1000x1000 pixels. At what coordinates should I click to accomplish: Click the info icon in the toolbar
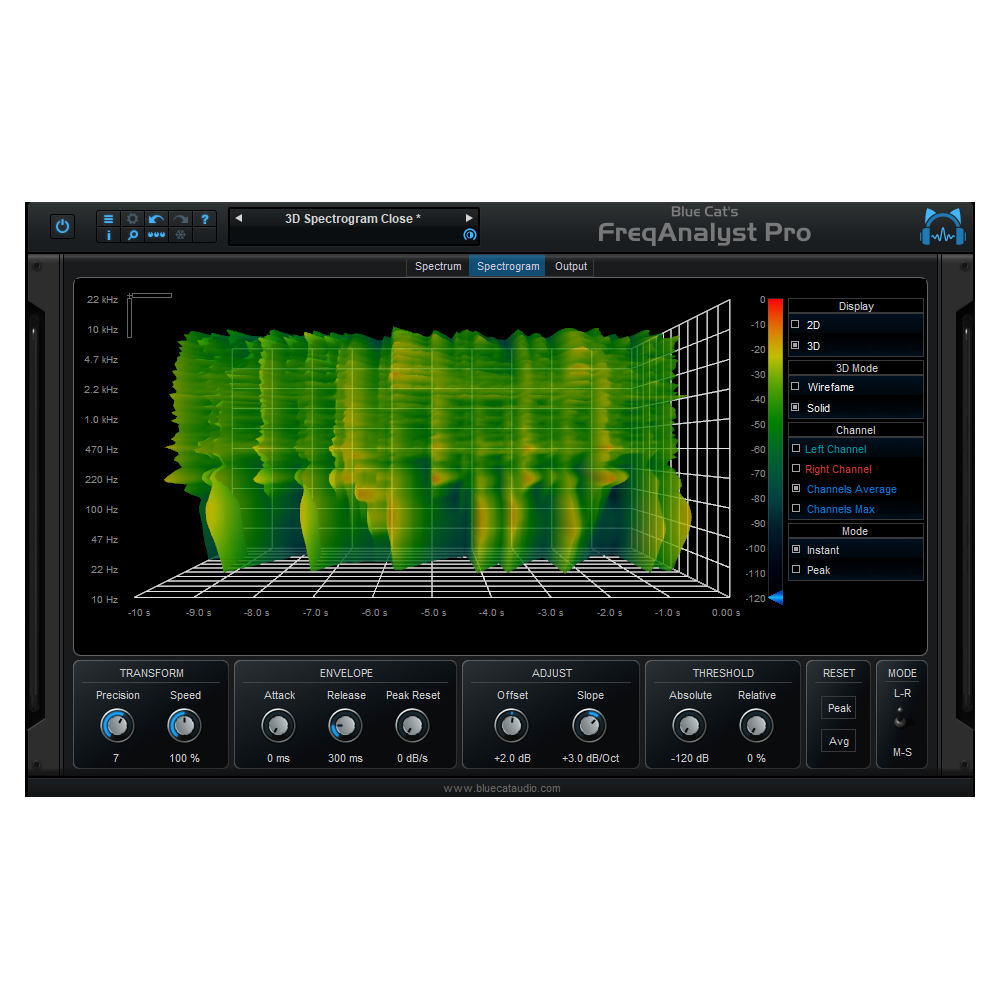[108, 235]
